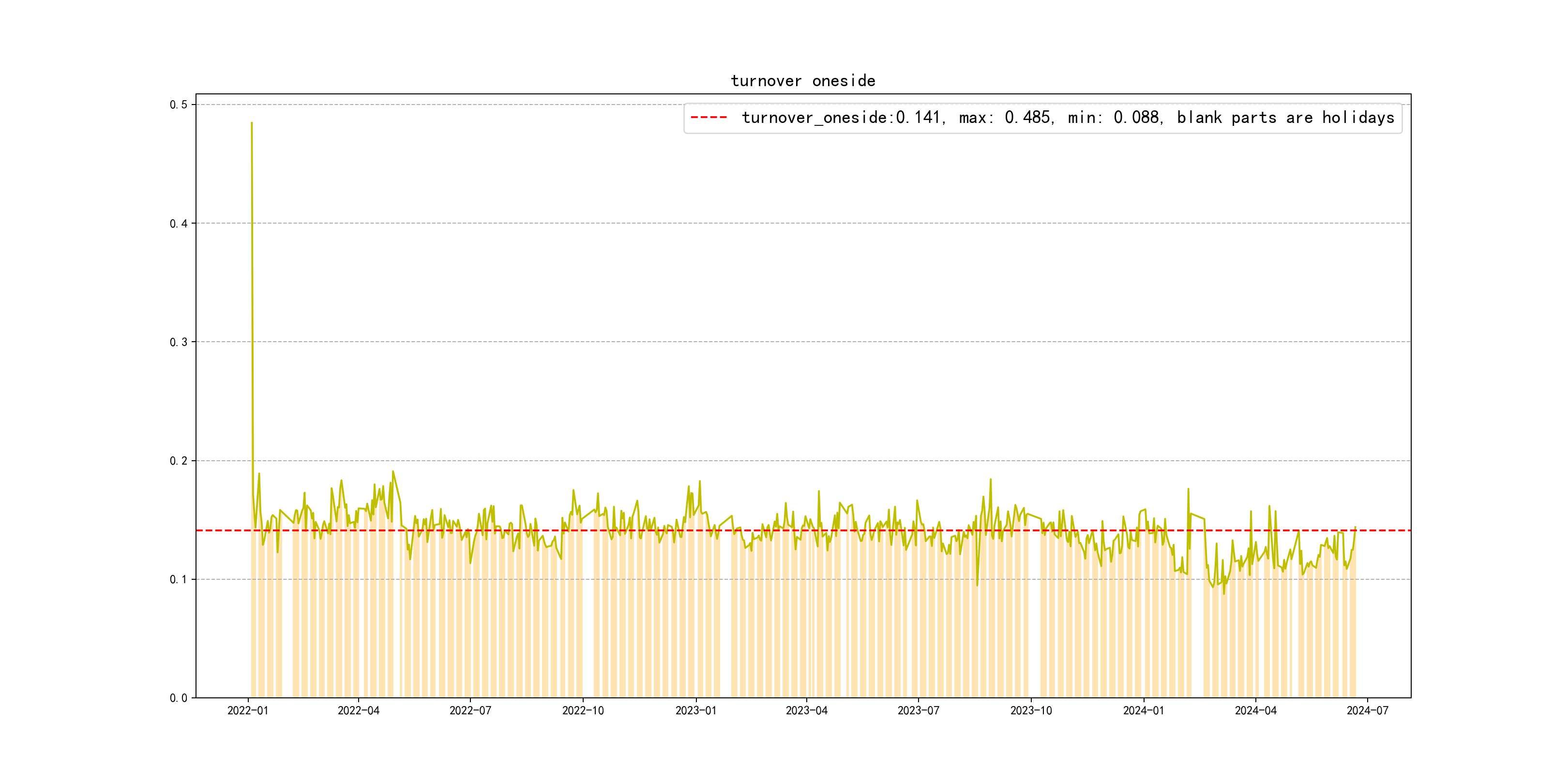Click the 2023-04 x-axis tick label
This screenshot has height=784, width=1568.
coord(807,710)
